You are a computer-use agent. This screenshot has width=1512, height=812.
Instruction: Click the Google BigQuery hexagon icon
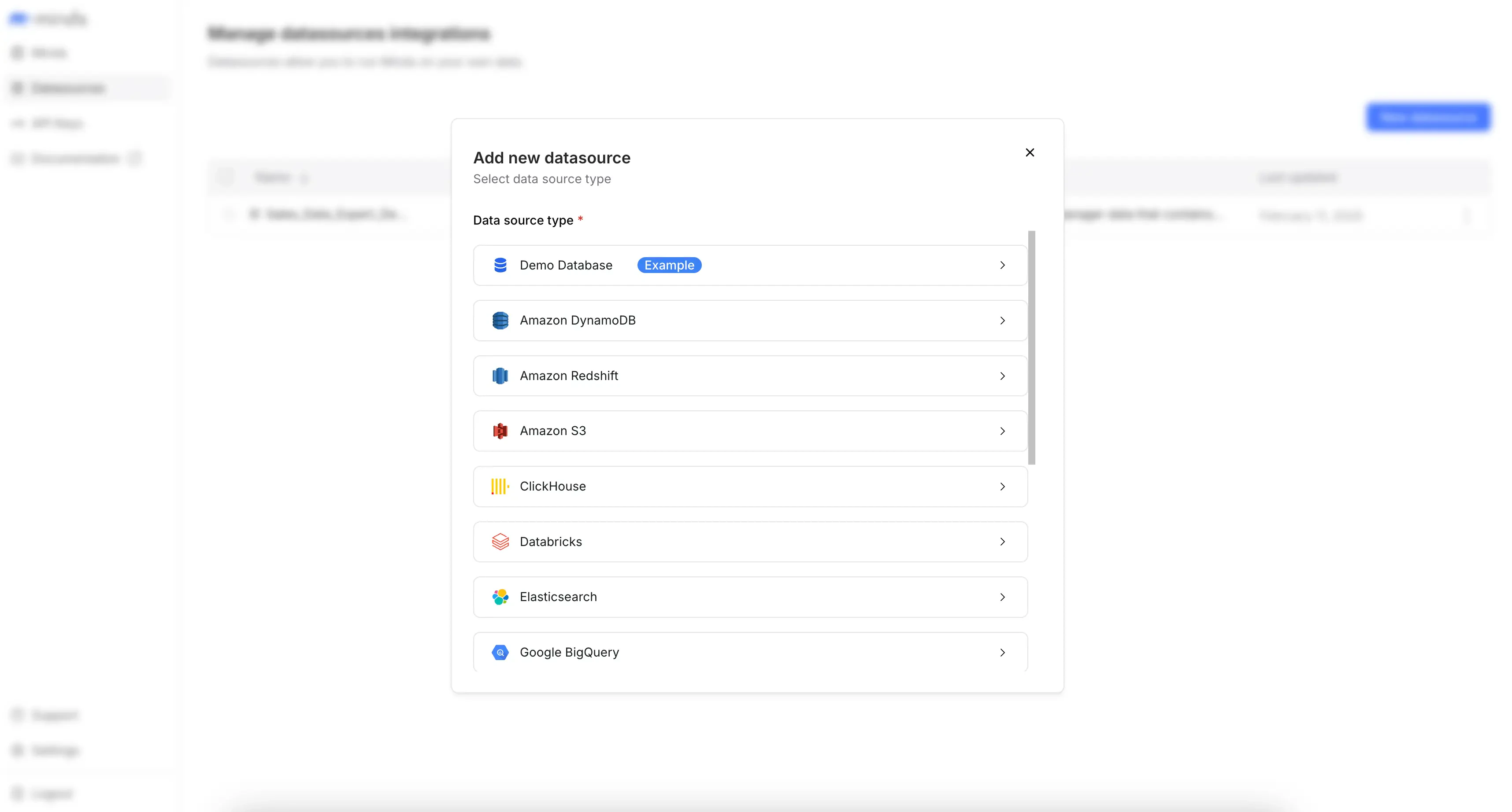[500, 653]
